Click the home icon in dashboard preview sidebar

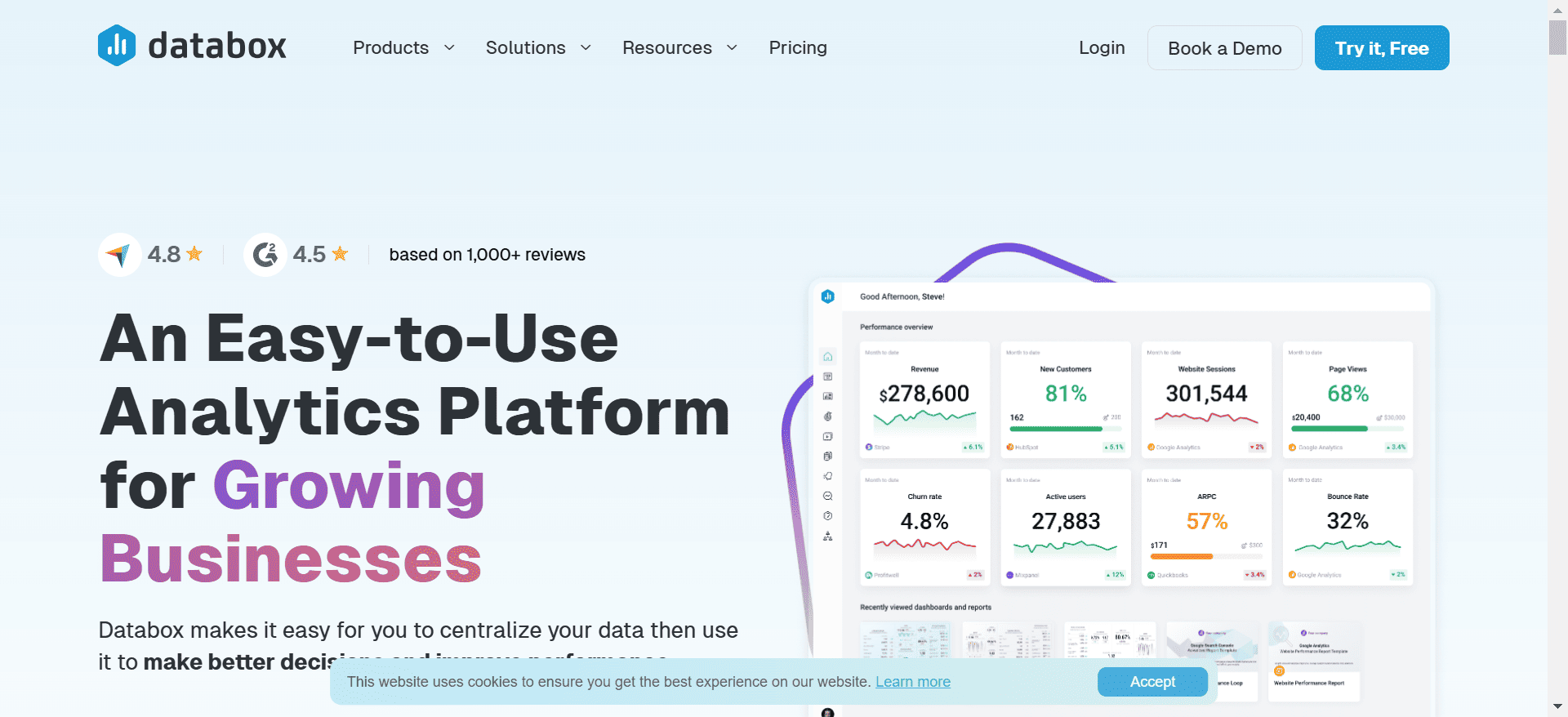click(x=827, y=357)
